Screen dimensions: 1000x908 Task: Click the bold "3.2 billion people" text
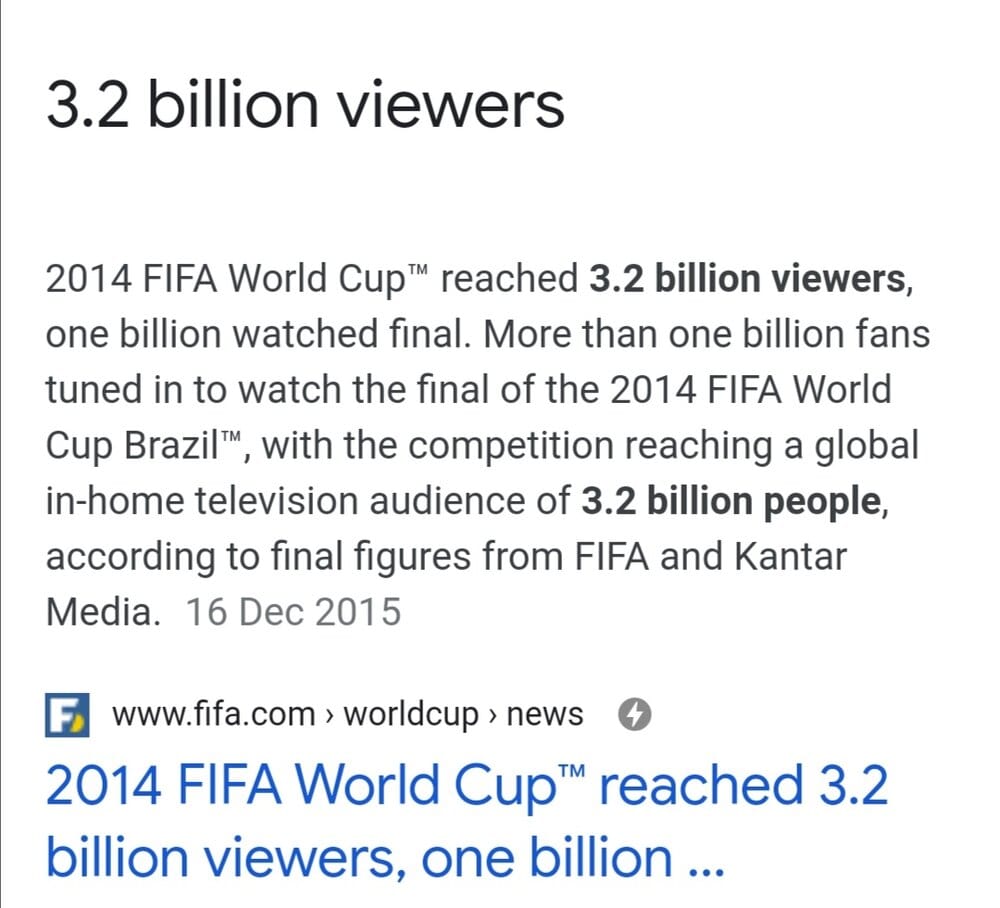point(729,501)
